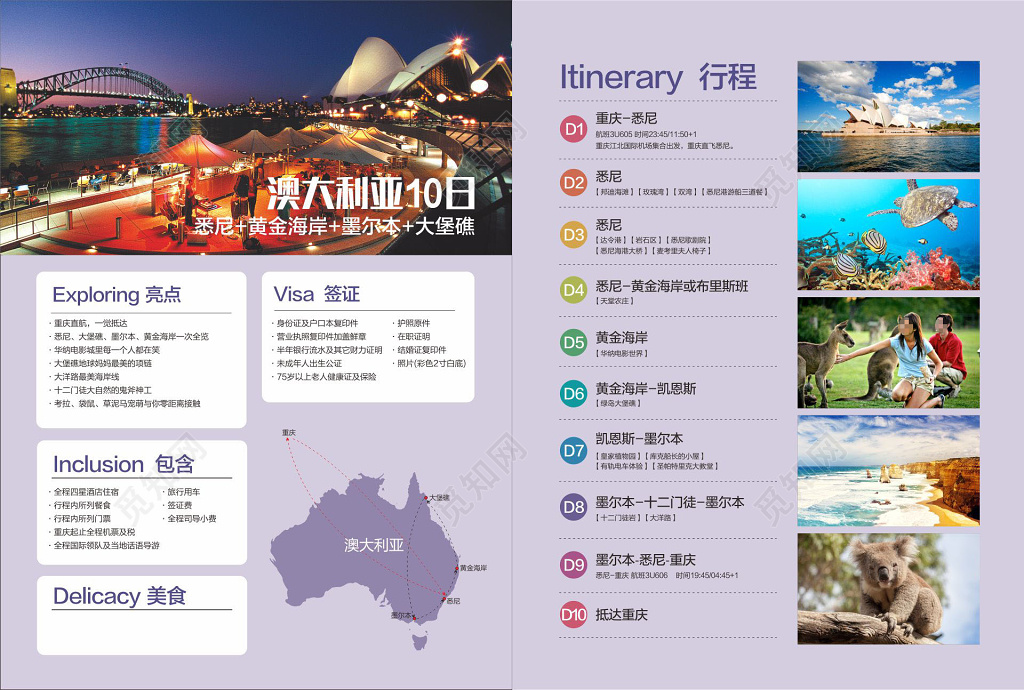This screenshot has width=1024, height=690.
Task: Click the purple D8 day badge
Action: pyautogui.click(x=573, y=507)
